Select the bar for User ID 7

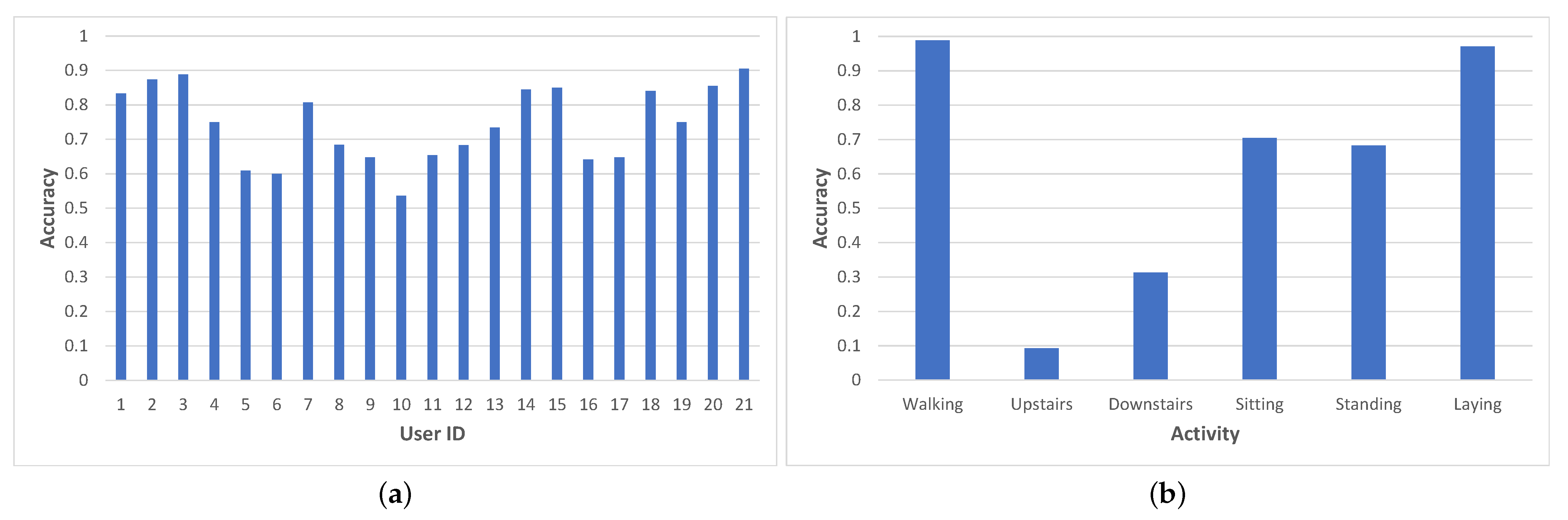tap(308, 241)
